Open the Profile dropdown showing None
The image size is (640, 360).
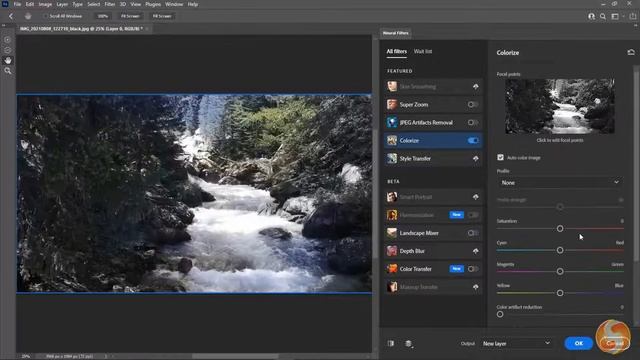pos(560,182)
